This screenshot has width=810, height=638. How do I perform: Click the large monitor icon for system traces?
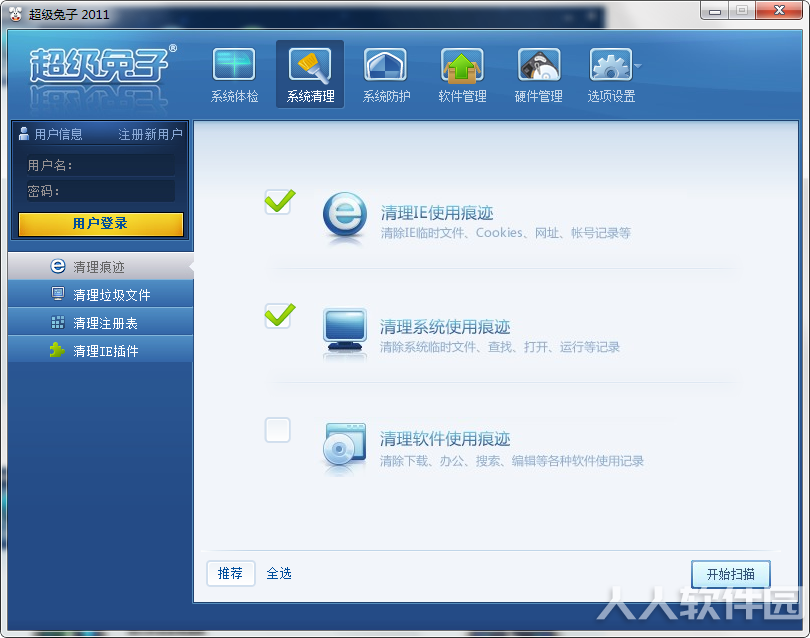345,331
